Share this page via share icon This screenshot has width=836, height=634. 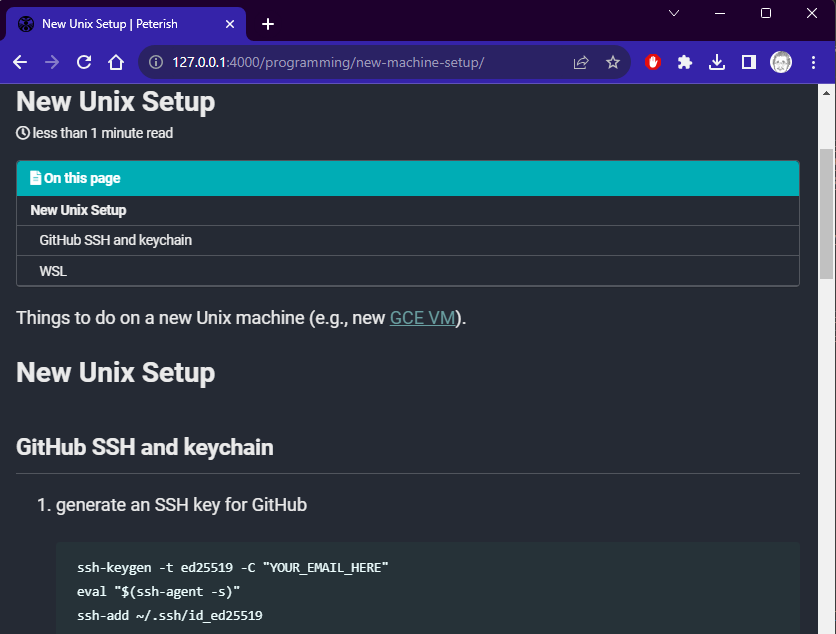click(x=581, y=62)
